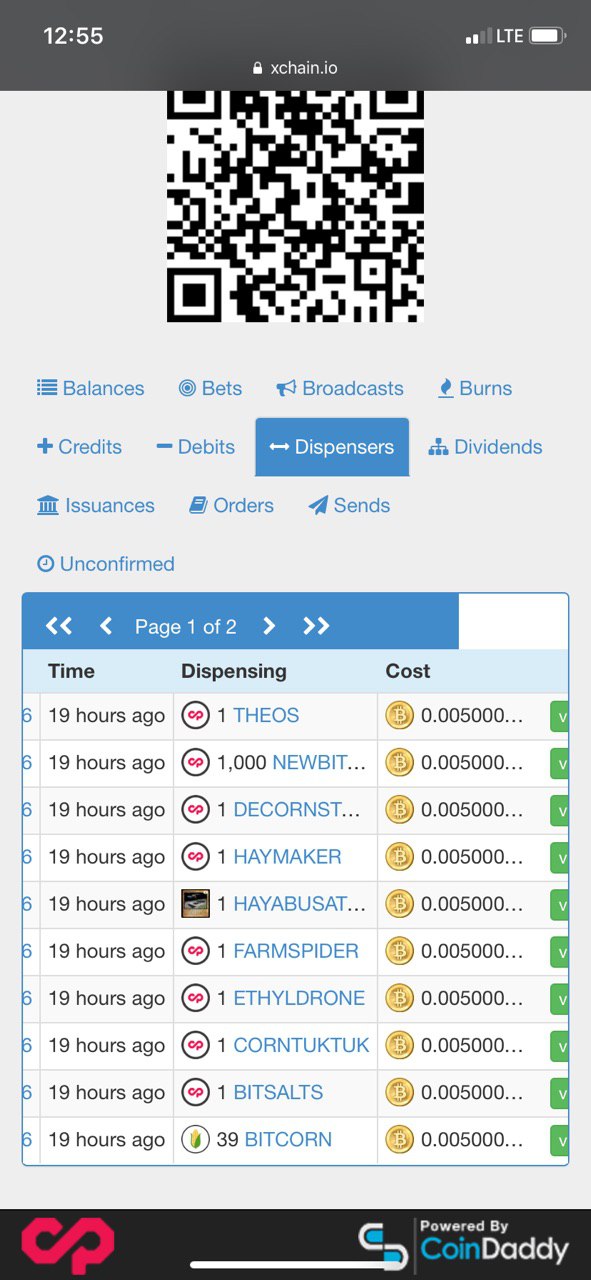591x1280 pixels.
Task: Open the Credits tab
Action: pos(79,447)
